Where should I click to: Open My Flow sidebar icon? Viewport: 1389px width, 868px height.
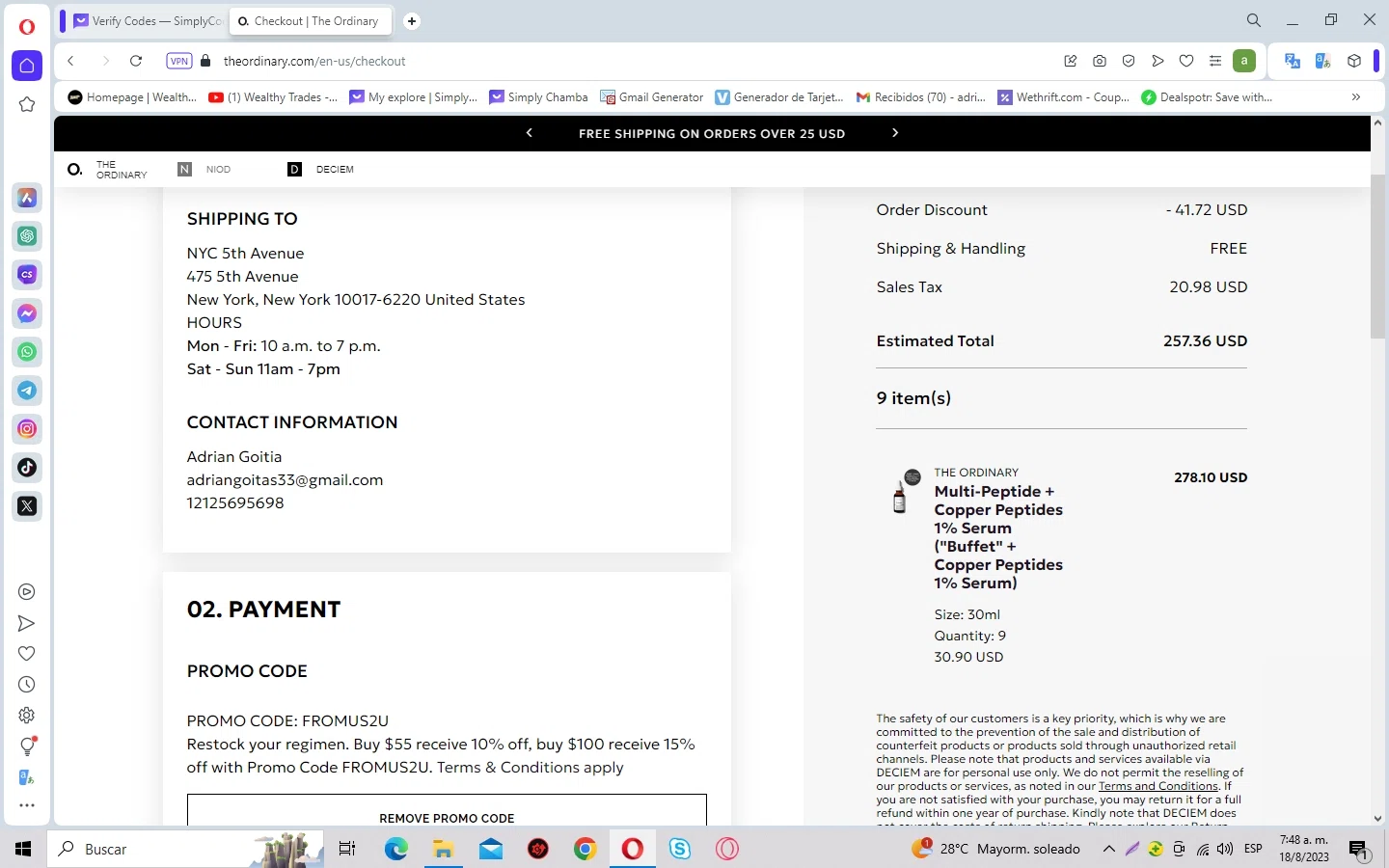pos(27,624)
